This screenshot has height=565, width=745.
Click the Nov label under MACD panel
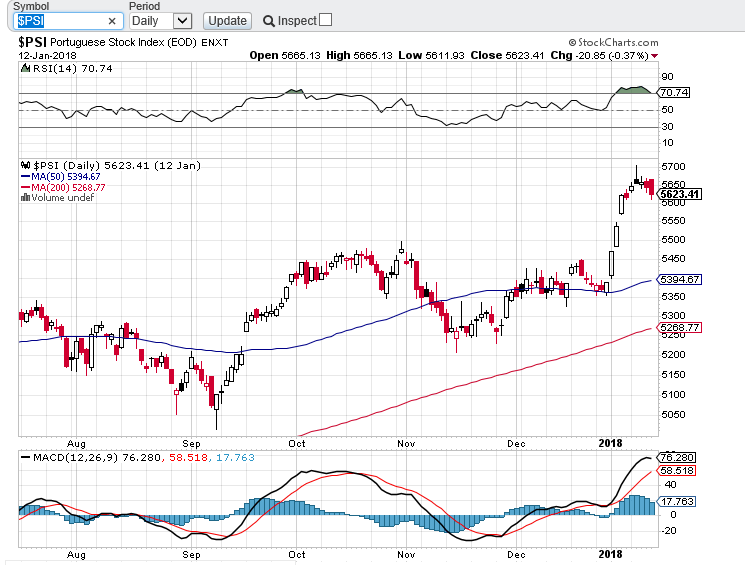406,555
